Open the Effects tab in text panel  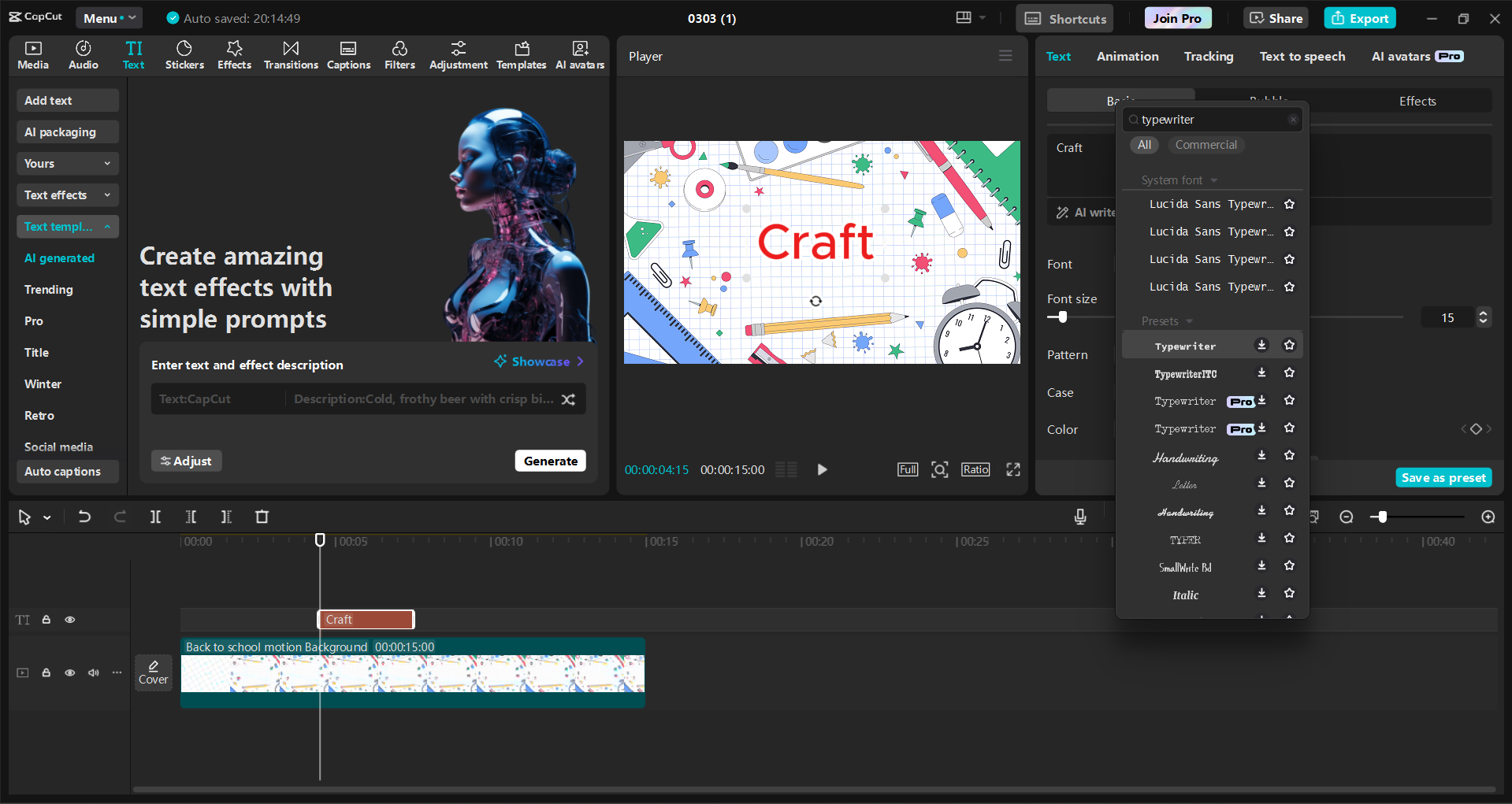coord(1417,101)
